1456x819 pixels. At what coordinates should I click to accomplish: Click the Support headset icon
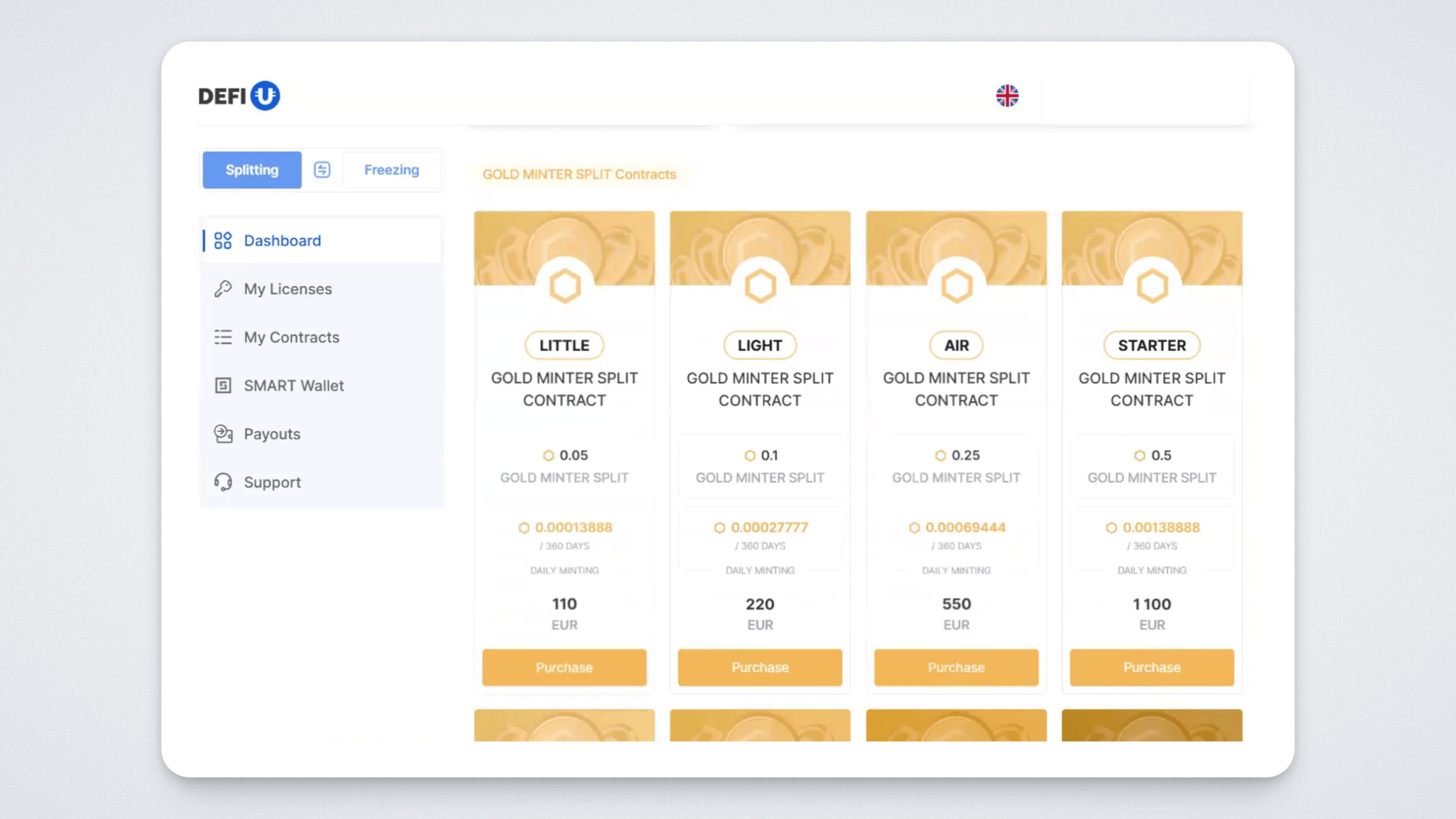coord(222,482)
